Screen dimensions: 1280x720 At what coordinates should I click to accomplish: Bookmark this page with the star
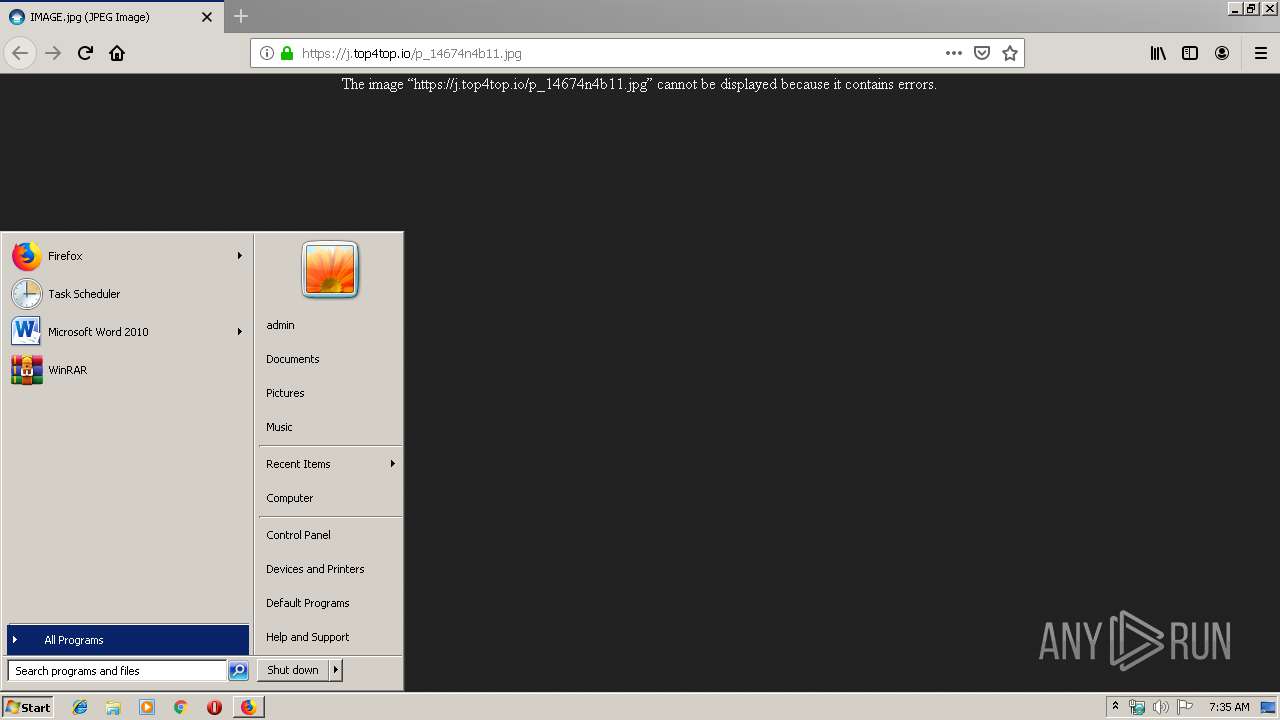1010,53
